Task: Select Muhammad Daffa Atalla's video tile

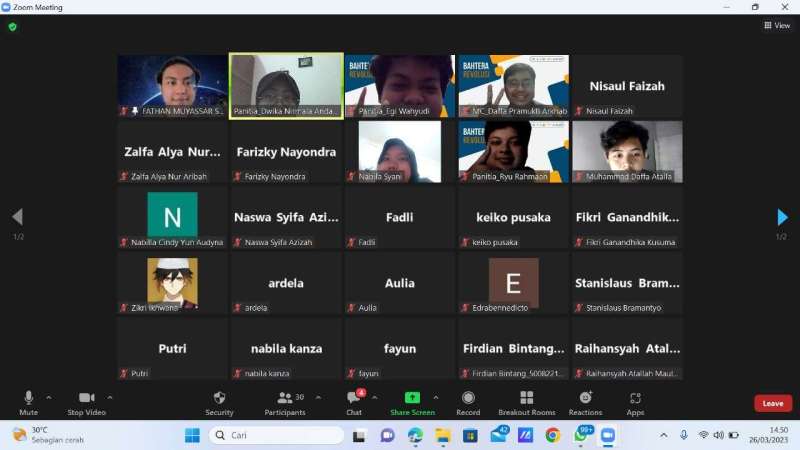Action: click(x=628, y=152)
